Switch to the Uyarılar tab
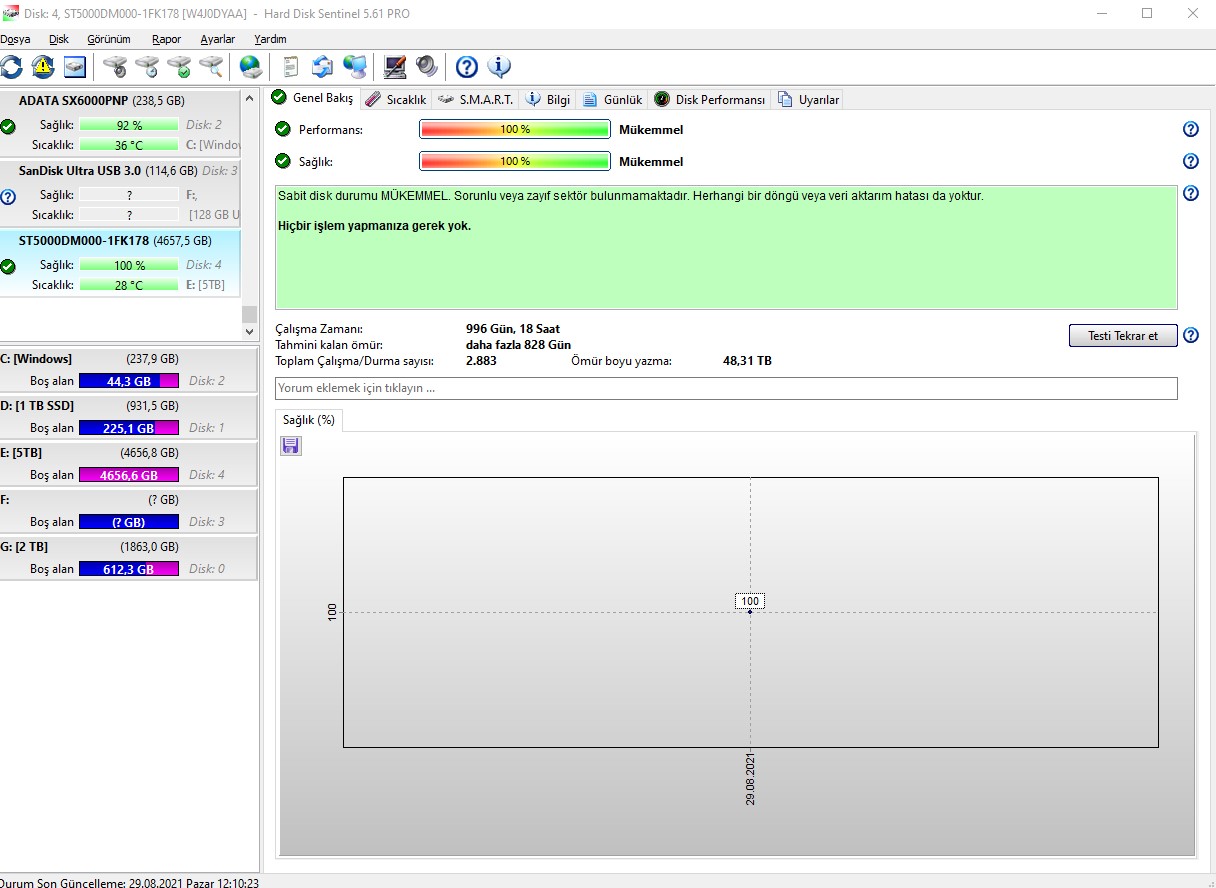The width and height of the screenshot is (1216, 888). (808, 99)
